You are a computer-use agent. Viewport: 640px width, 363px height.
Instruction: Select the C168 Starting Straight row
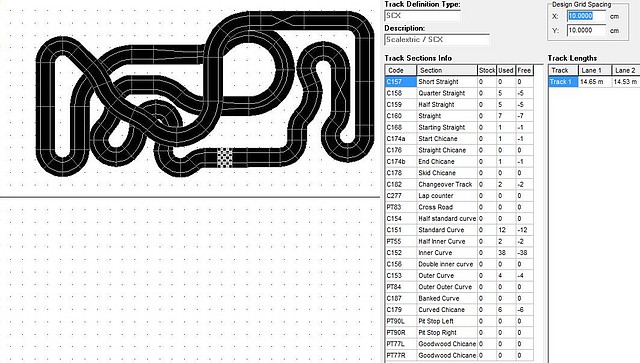coord(459,127)
